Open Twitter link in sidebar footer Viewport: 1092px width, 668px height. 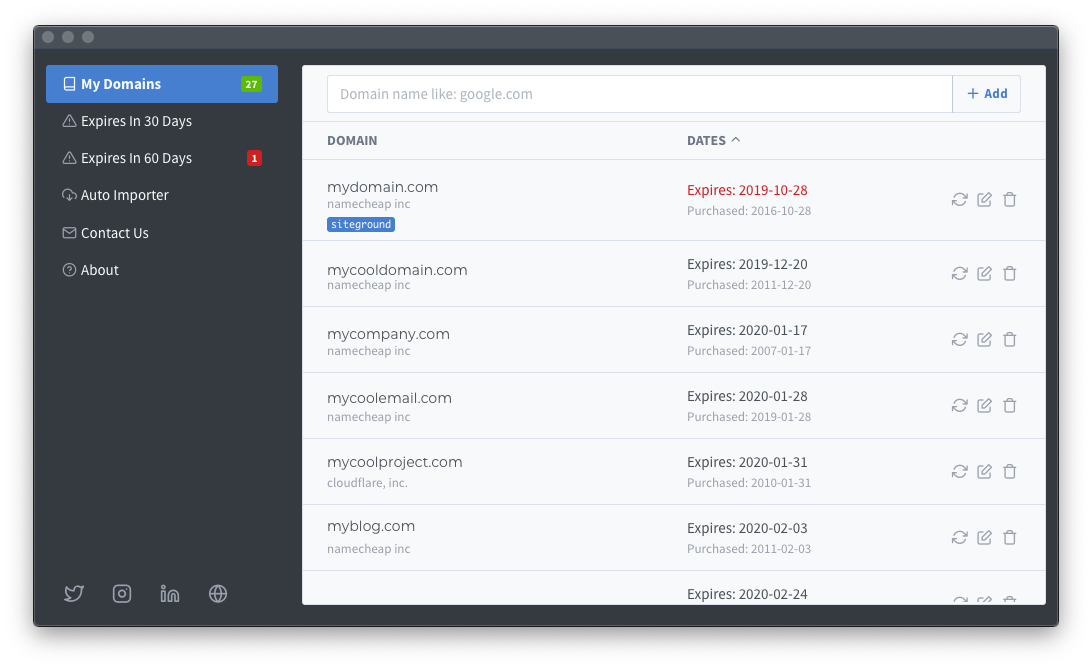pyautogui.click(x=74, y=593)
